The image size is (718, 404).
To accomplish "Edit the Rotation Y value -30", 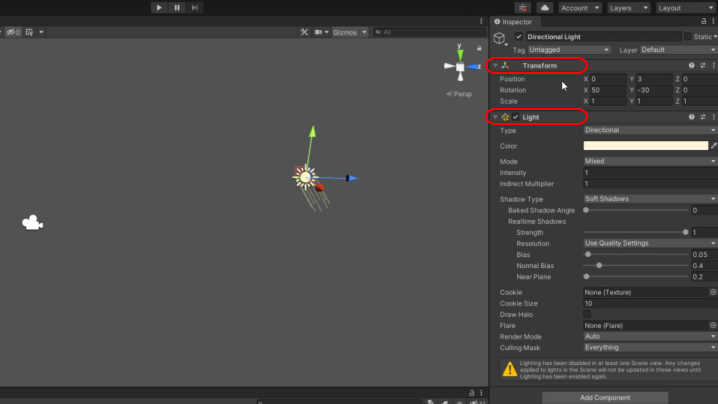I will tap(653, 90).
